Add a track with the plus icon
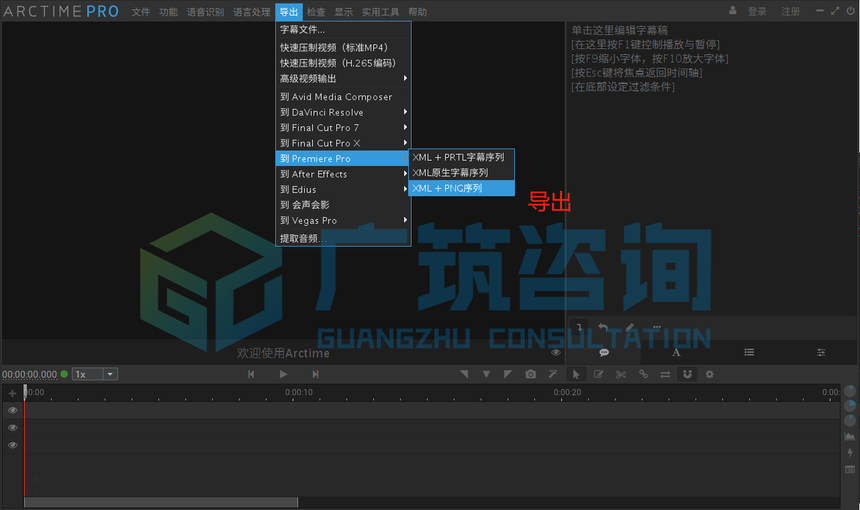 pos(12,393)
